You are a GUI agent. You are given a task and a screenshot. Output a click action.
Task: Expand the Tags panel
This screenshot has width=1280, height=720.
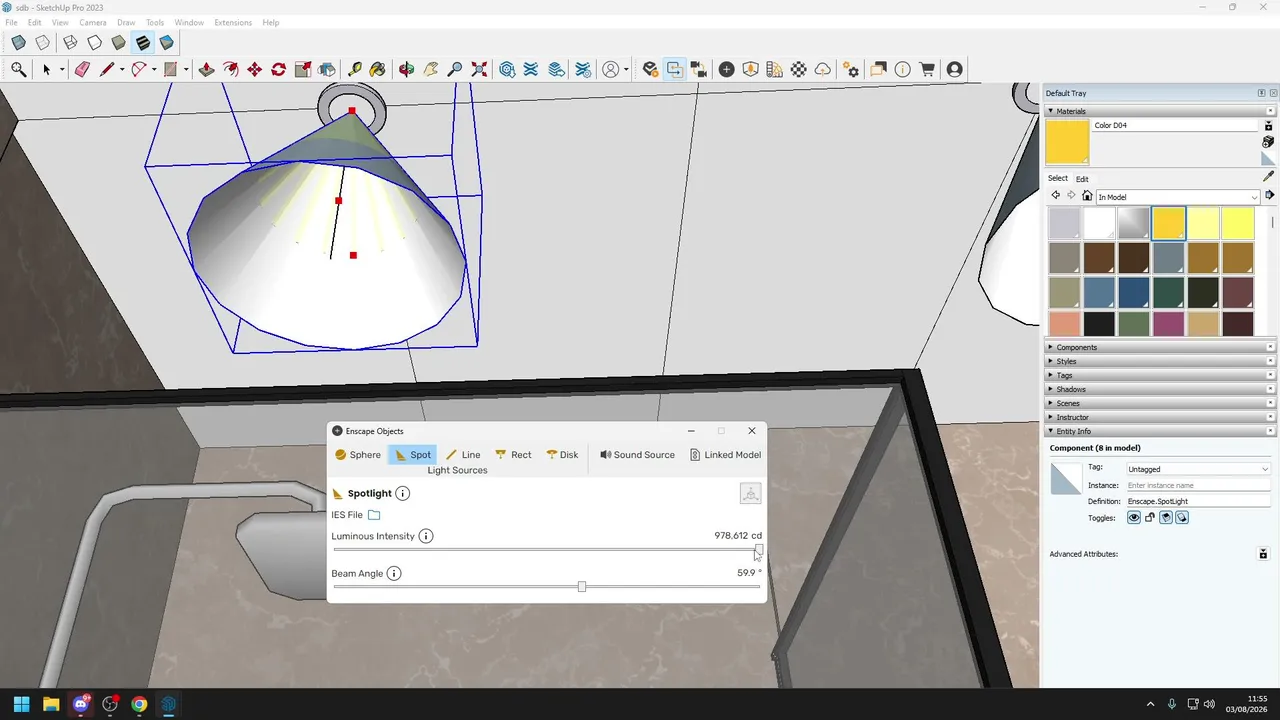pos(1160,375)
